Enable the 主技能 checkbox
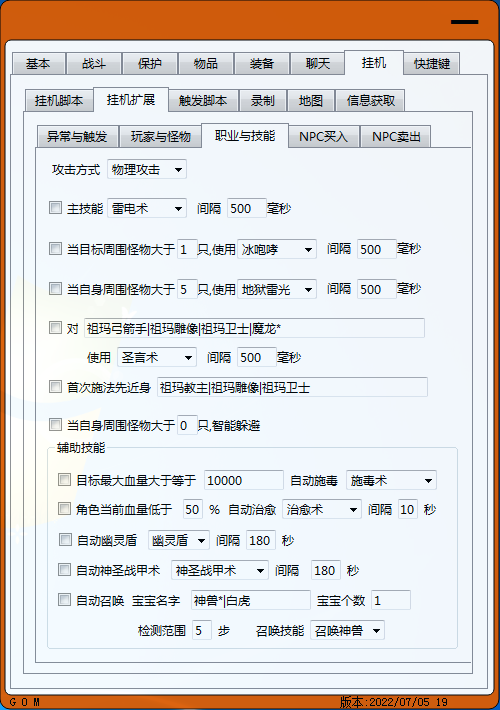 pos(55,208)
